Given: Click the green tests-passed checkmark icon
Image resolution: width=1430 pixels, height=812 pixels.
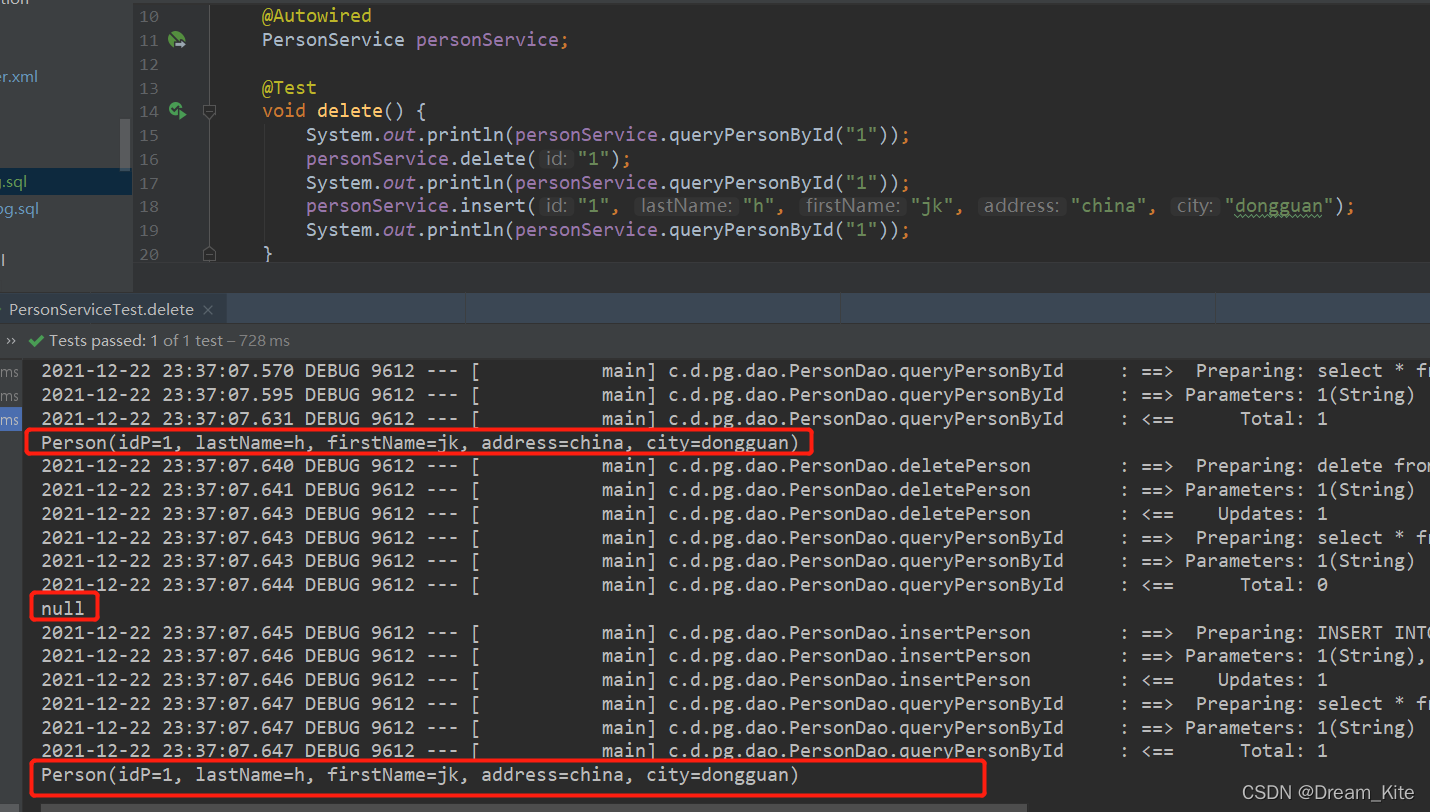Looking at the screenshot, I should (x=36, y=341).
